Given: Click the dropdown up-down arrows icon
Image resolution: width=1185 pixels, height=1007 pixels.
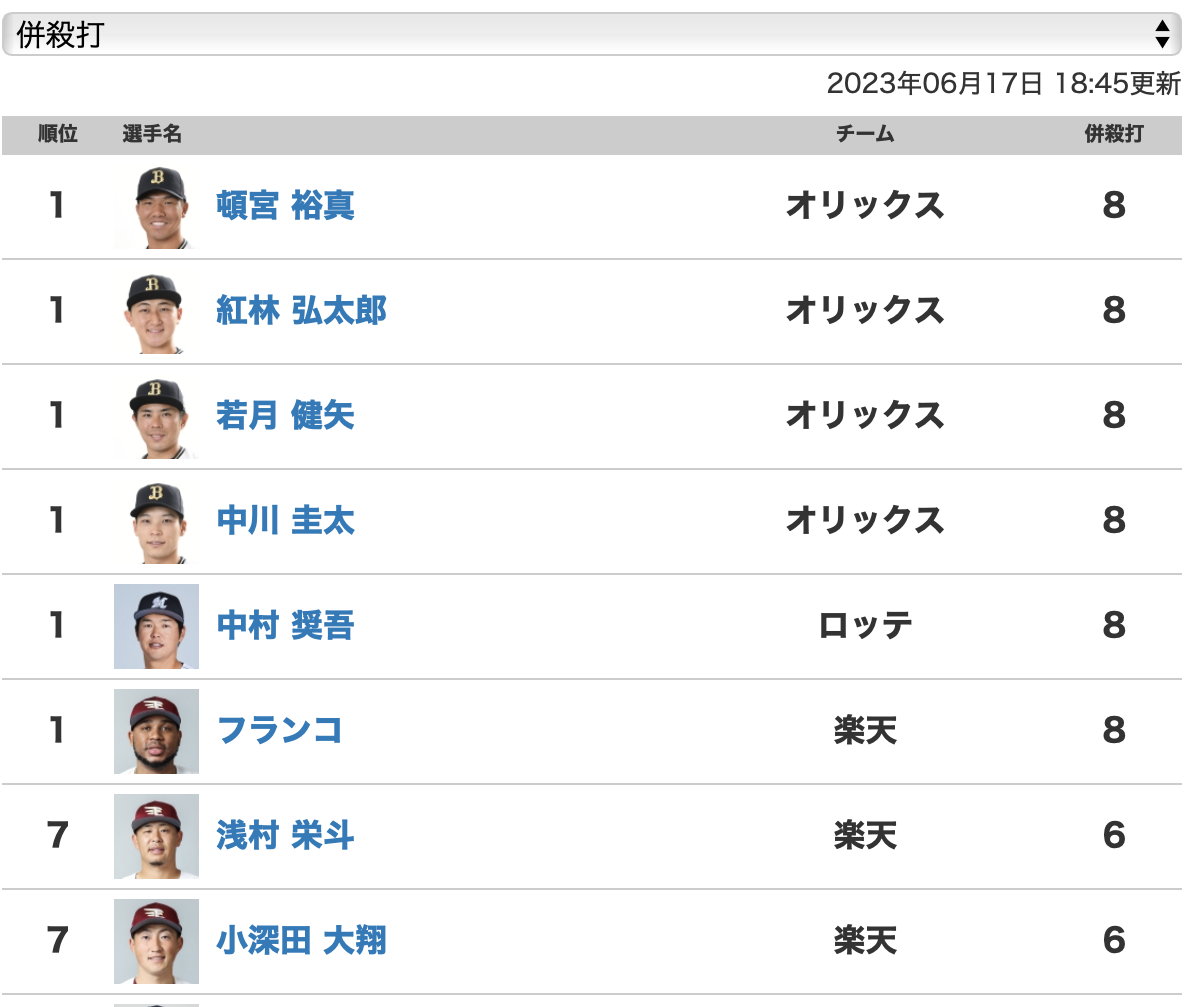Looking at the screenshot, I should click(1162, 34).
